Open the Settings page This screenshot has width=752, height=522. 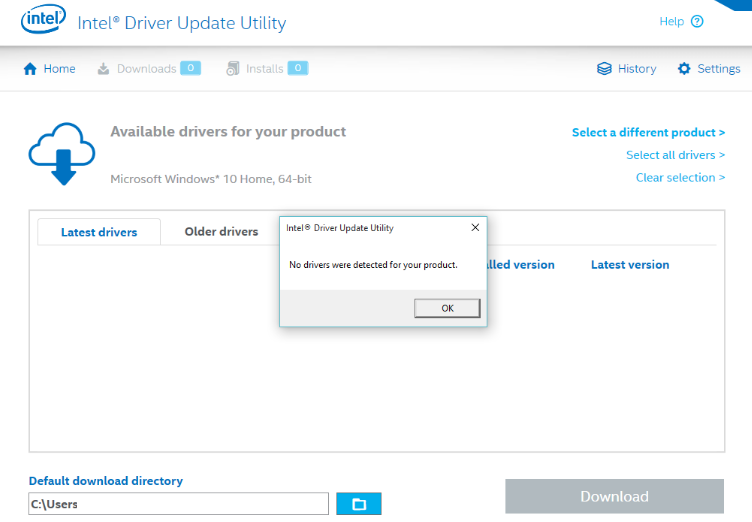[x=719, y=69]
